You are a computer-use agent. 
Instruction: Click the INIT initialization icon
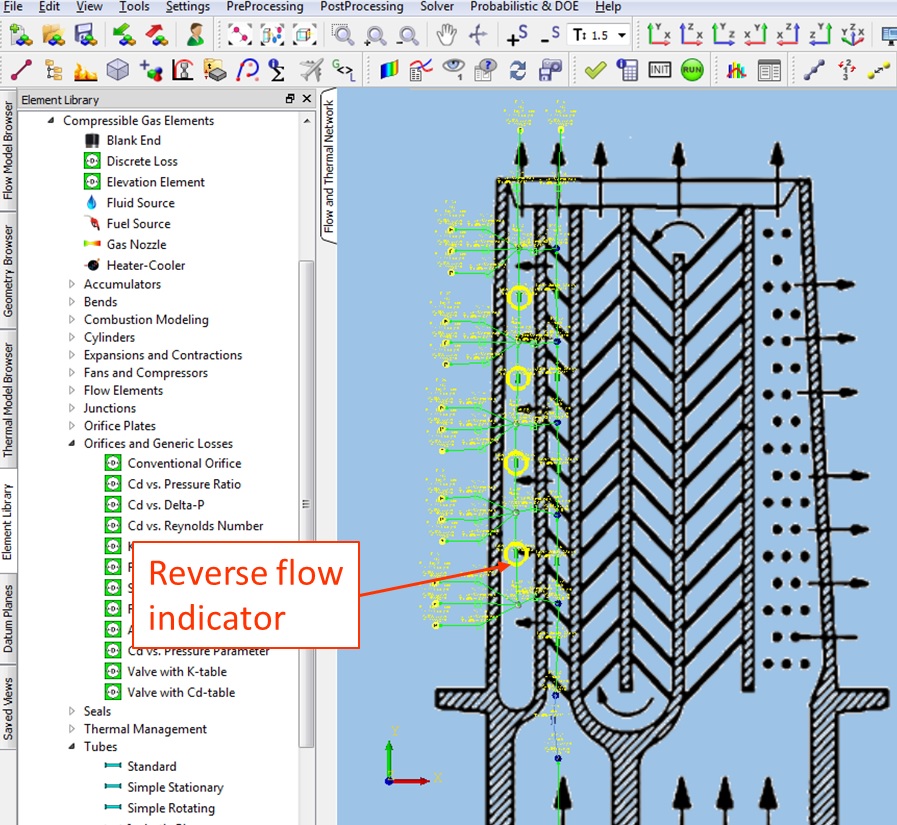pyautogui.click(x=659, y=70)
